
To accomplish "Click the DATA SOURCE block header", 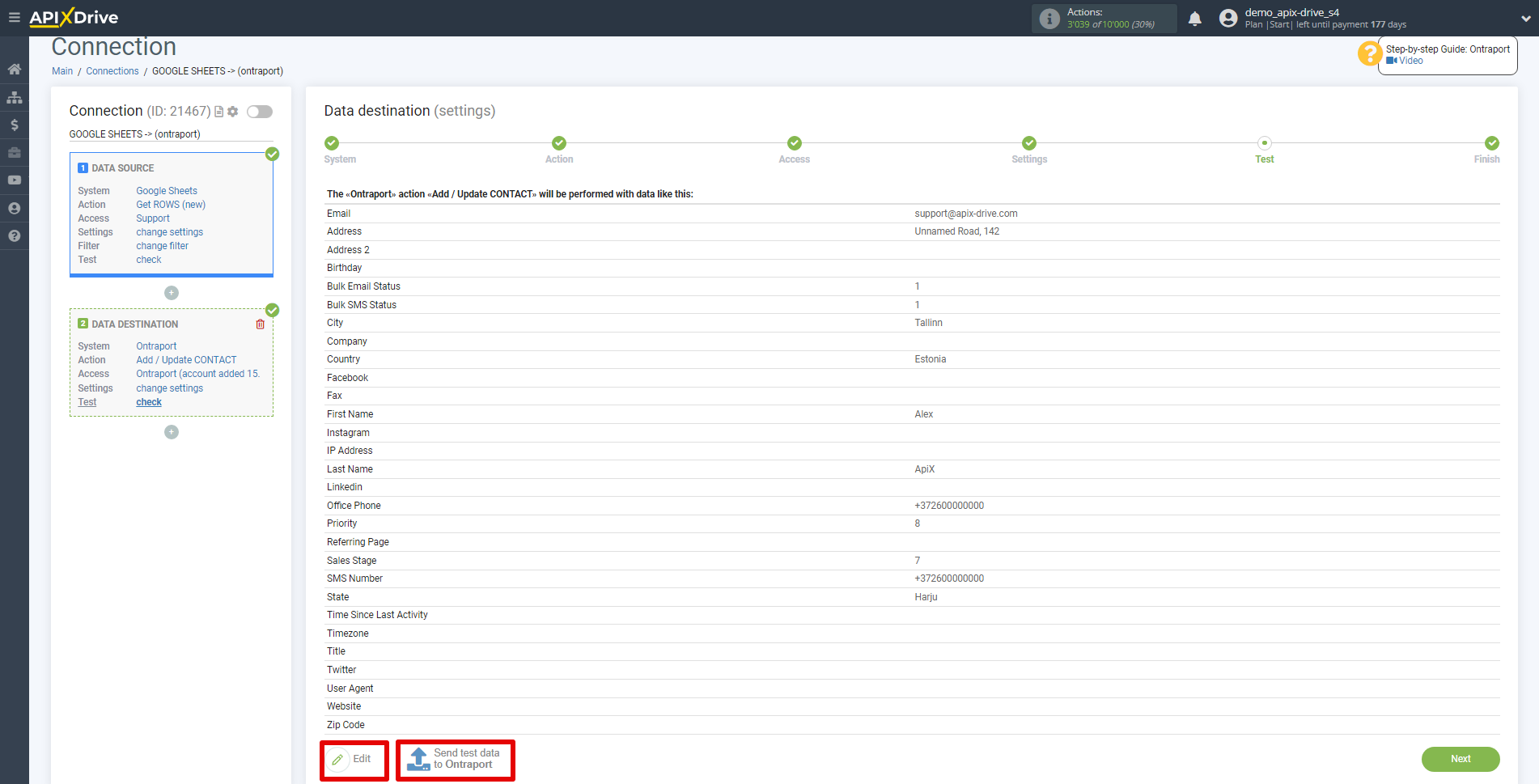I will click(116, 168).
